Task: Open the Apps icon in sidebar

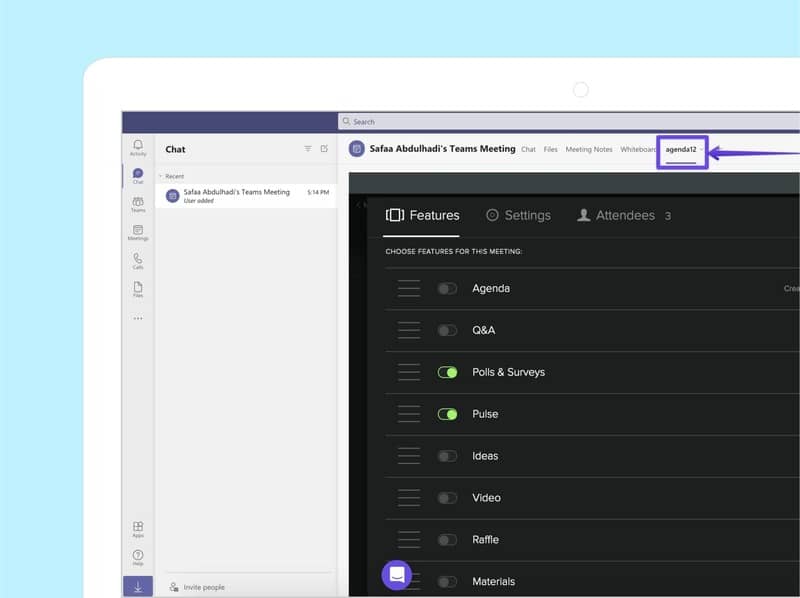Action: (x=138, y=529)
